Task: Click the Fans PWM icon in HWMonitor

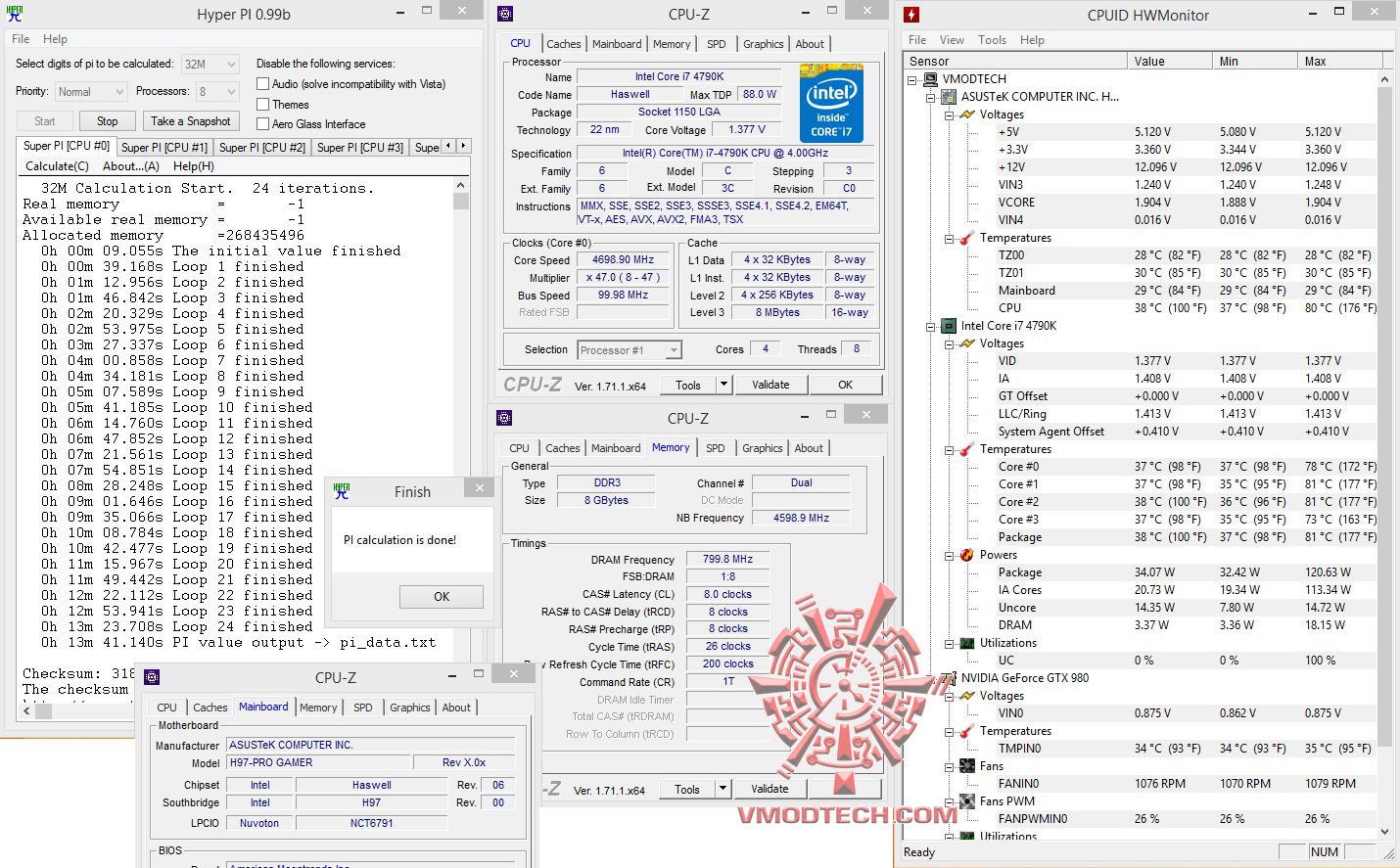Action: [x=967, y=801]
